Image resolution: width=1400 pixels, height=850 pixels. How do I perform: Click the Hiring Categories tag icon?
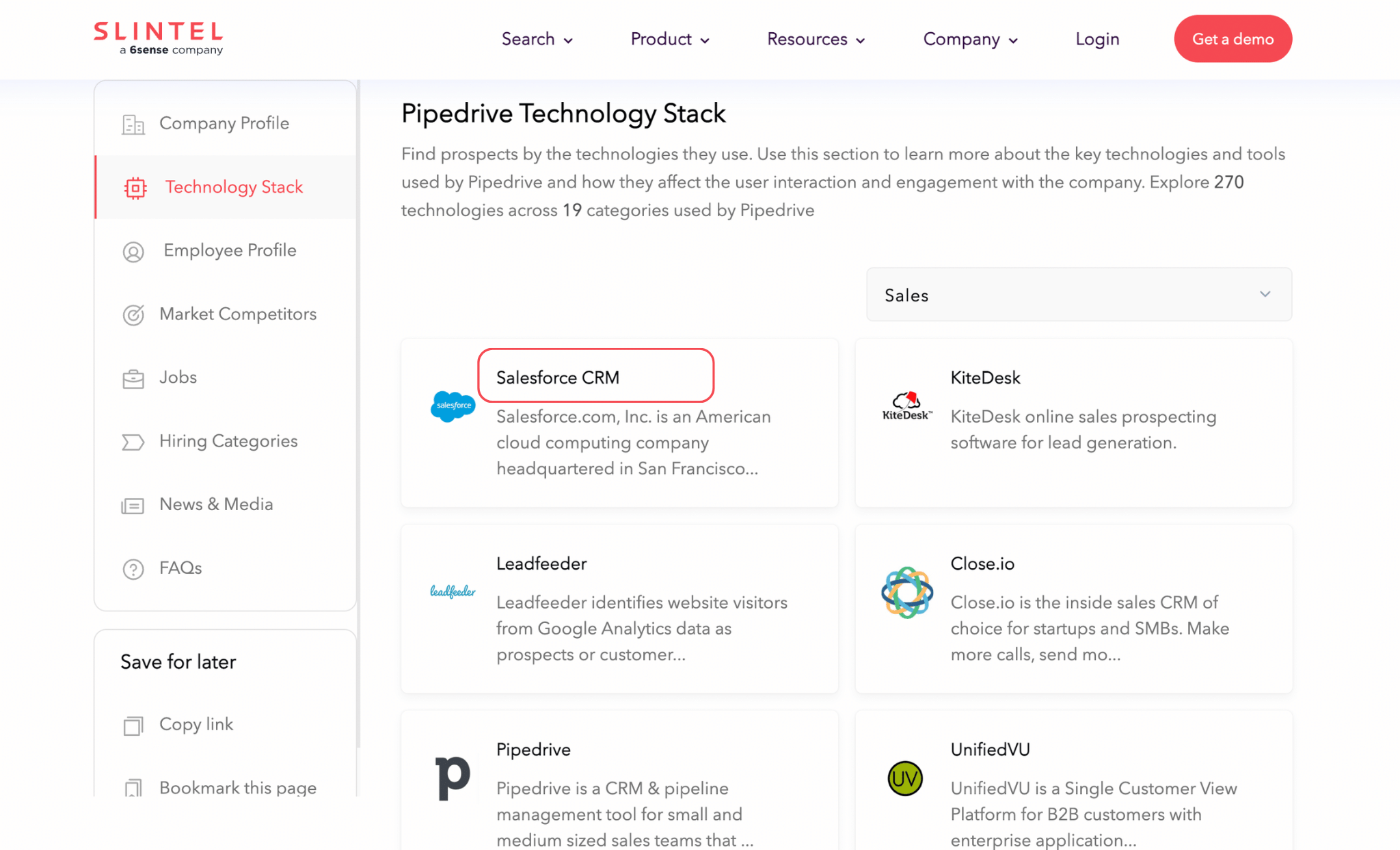tap(133, 442)
